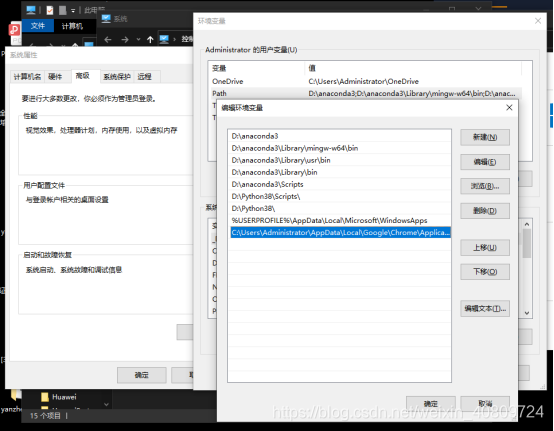Select D:\Python38\Scripts\ entry
This screenshot has width=554, height=431.
click(x=340, y=196)
